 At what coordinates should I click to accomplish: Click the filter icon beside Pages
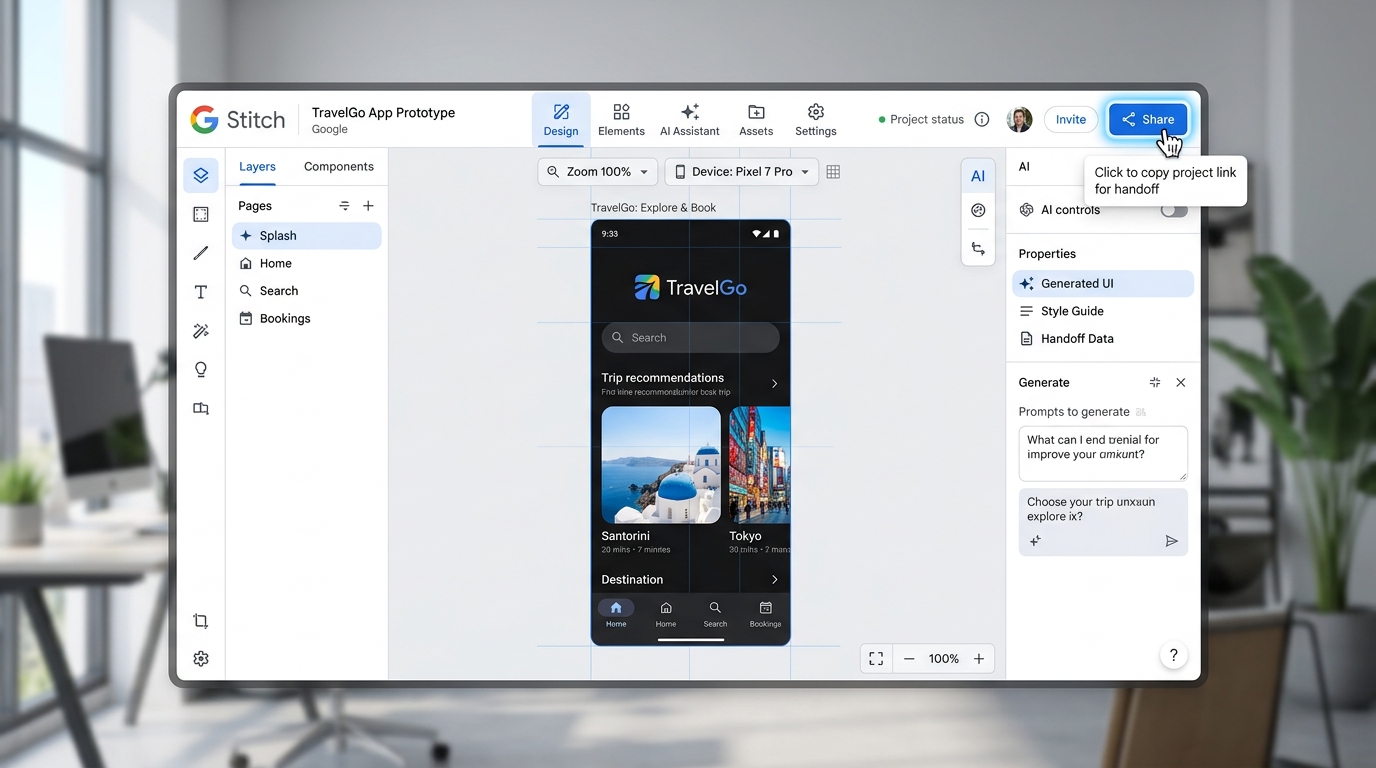coord(344,206)
